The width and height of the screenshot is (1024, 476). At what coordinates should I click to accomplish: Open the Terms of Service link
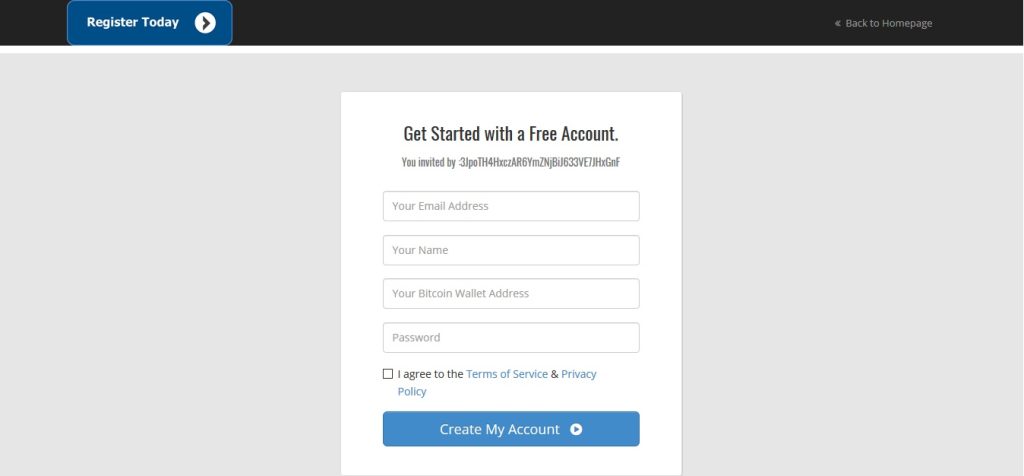click(507, 374)
